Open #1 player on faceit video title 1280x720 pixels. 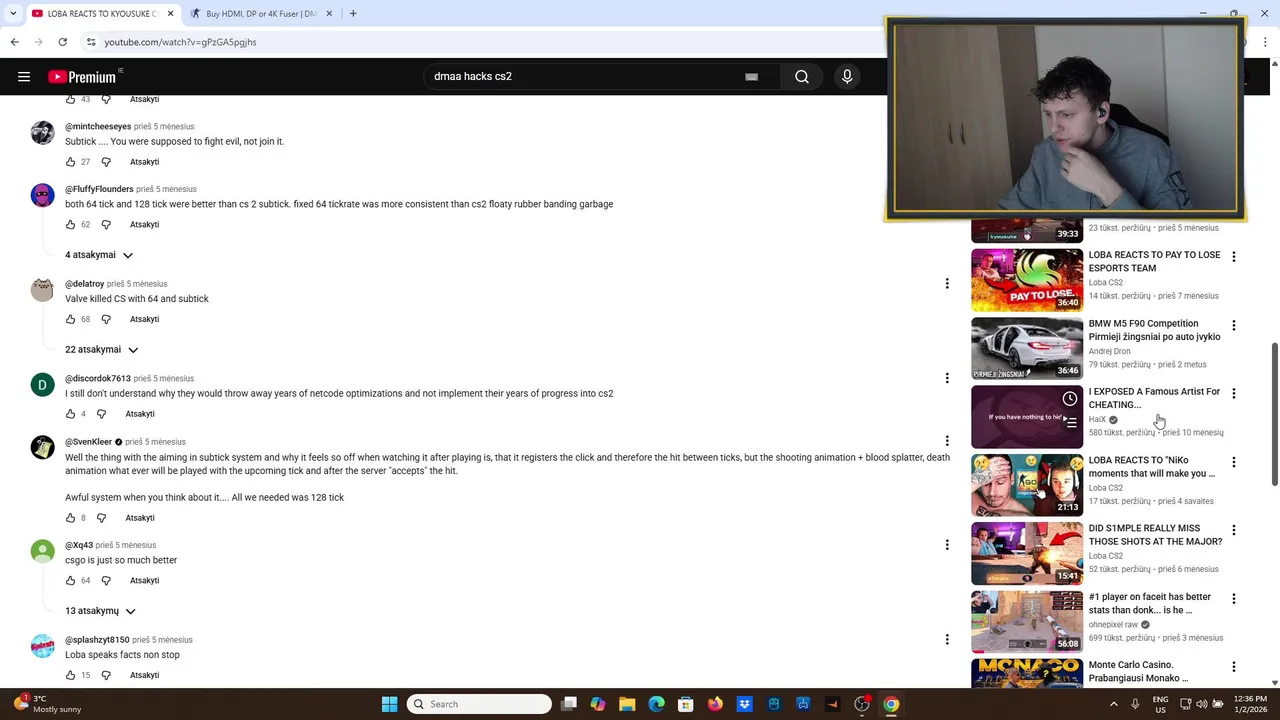[x=1150, y=603]
